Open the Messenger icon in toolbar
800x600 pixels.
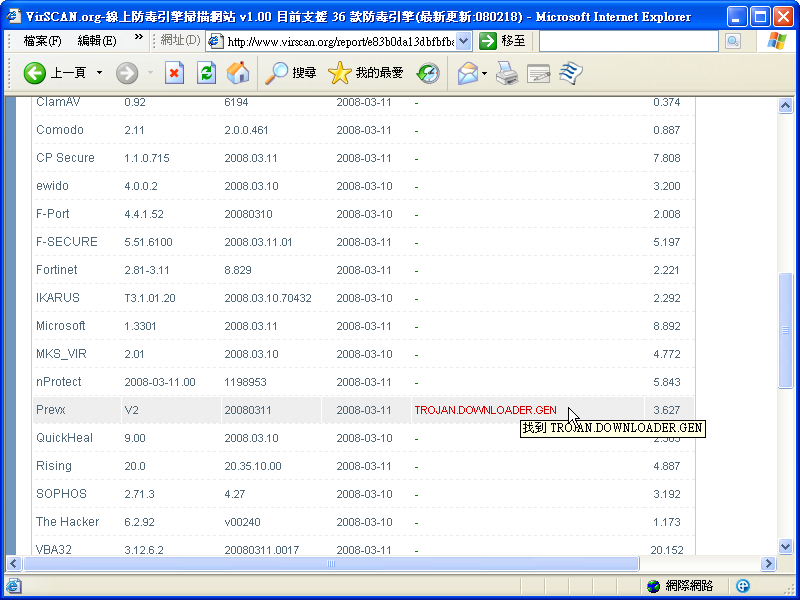click(x=570, y=73)
